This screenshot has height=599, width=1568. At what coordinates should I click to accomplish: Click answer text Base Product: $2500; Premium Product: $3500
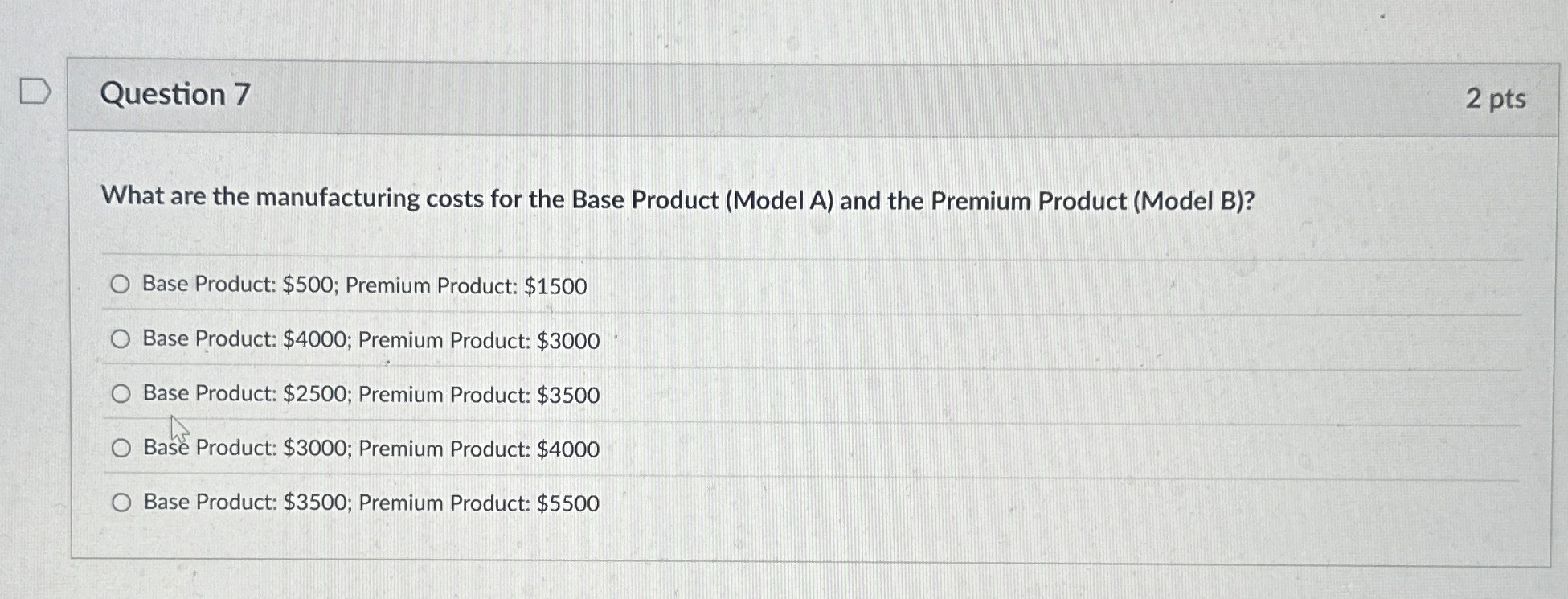[x=371, y=394]
